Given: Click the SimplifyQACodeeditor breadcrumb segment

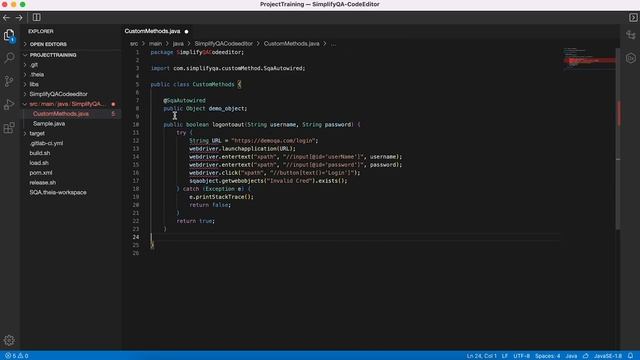Looking at the screenshot, I should 224,44.
